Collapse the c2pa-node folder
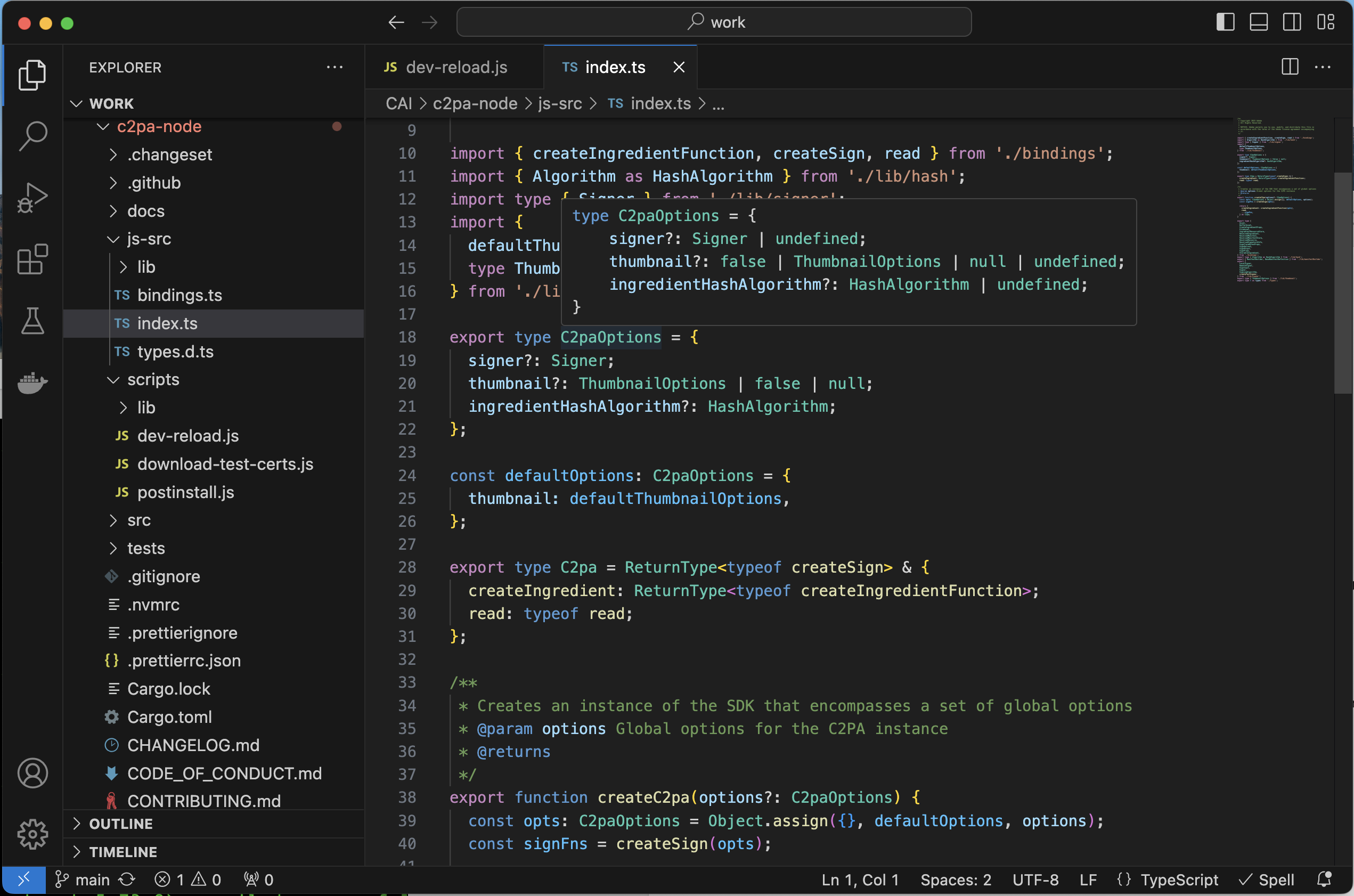 coord(214,126)
